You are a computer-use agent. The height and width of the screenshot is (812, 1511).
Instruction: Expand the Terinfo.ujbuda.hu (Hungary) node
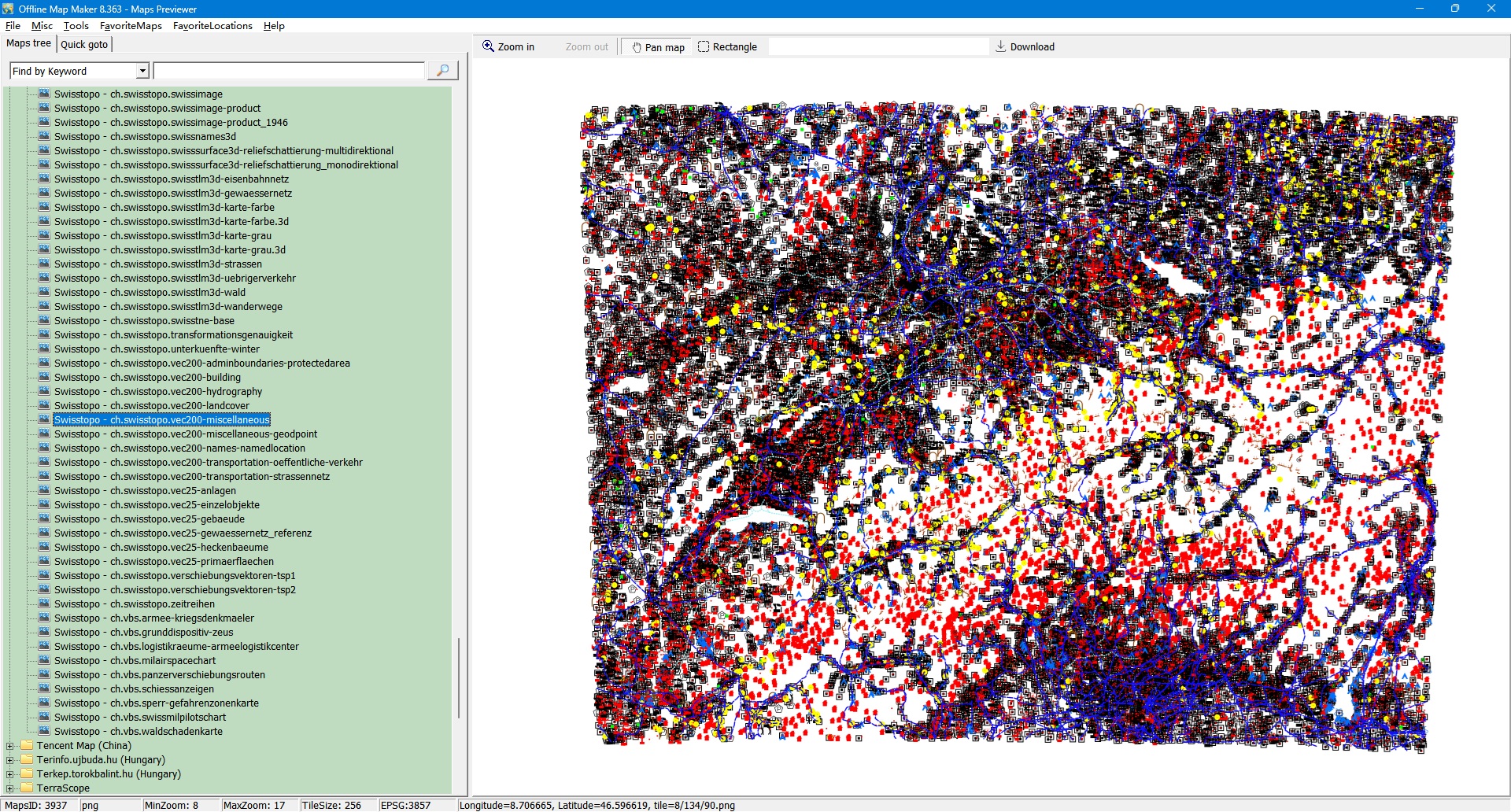(x=9, y=760)
